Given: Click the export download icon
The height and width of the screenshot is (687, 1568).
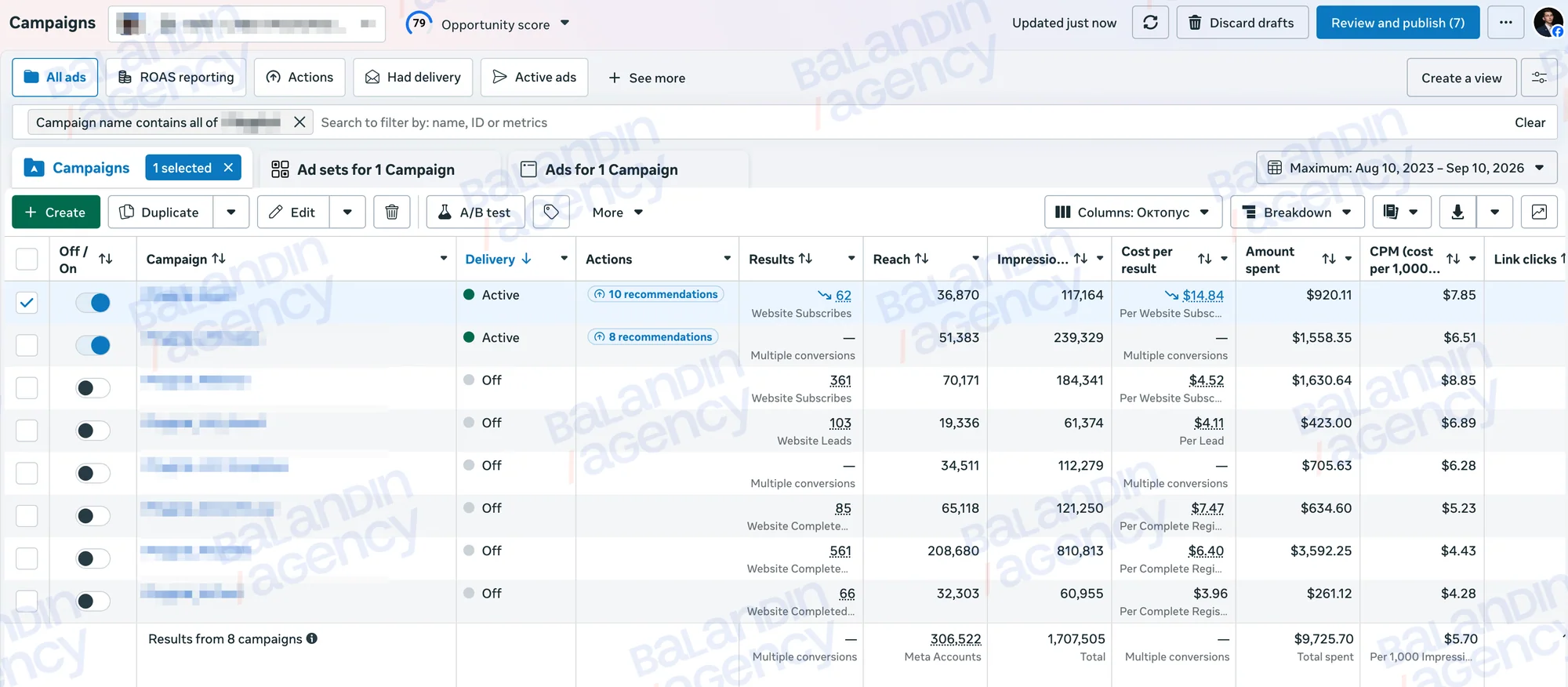Looking at the screenshot, I should click(1457, 213).
